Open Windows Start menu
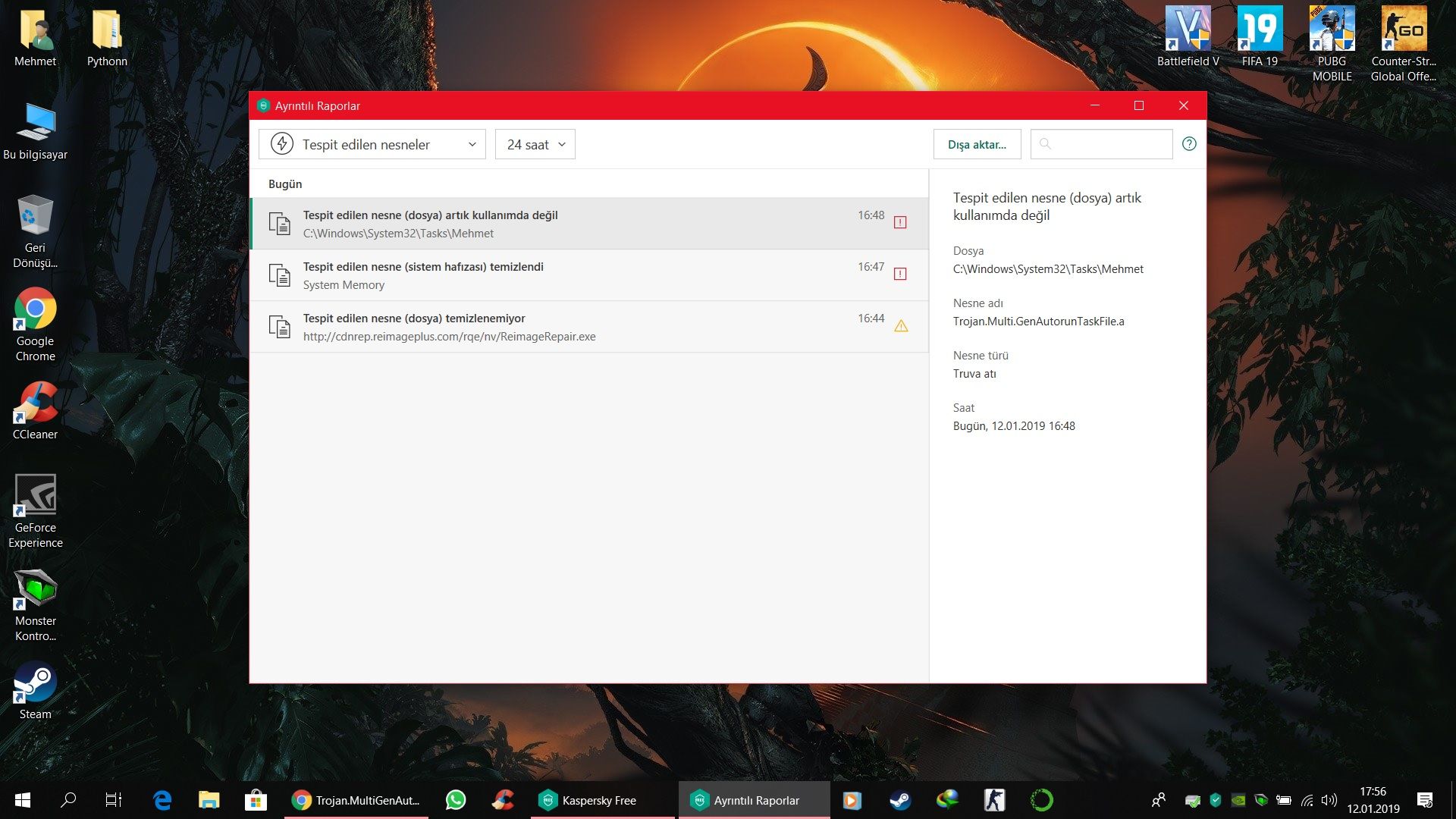The width and height of the screenshot is (1456, 819). click(23, 800)
